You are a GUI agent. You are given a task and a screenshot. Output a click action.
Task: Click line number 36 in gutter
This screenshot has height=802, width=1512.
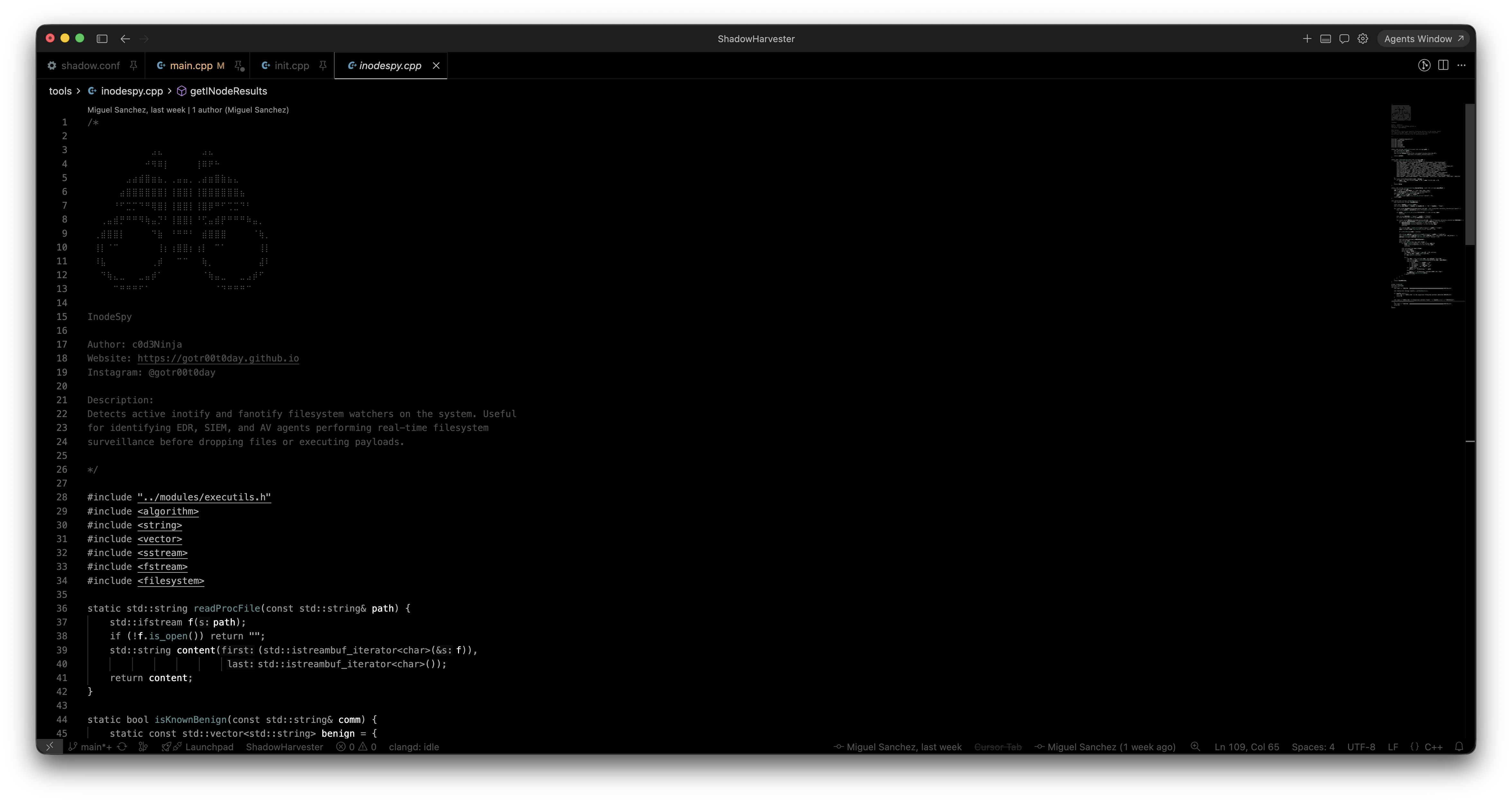coord(62,608)
